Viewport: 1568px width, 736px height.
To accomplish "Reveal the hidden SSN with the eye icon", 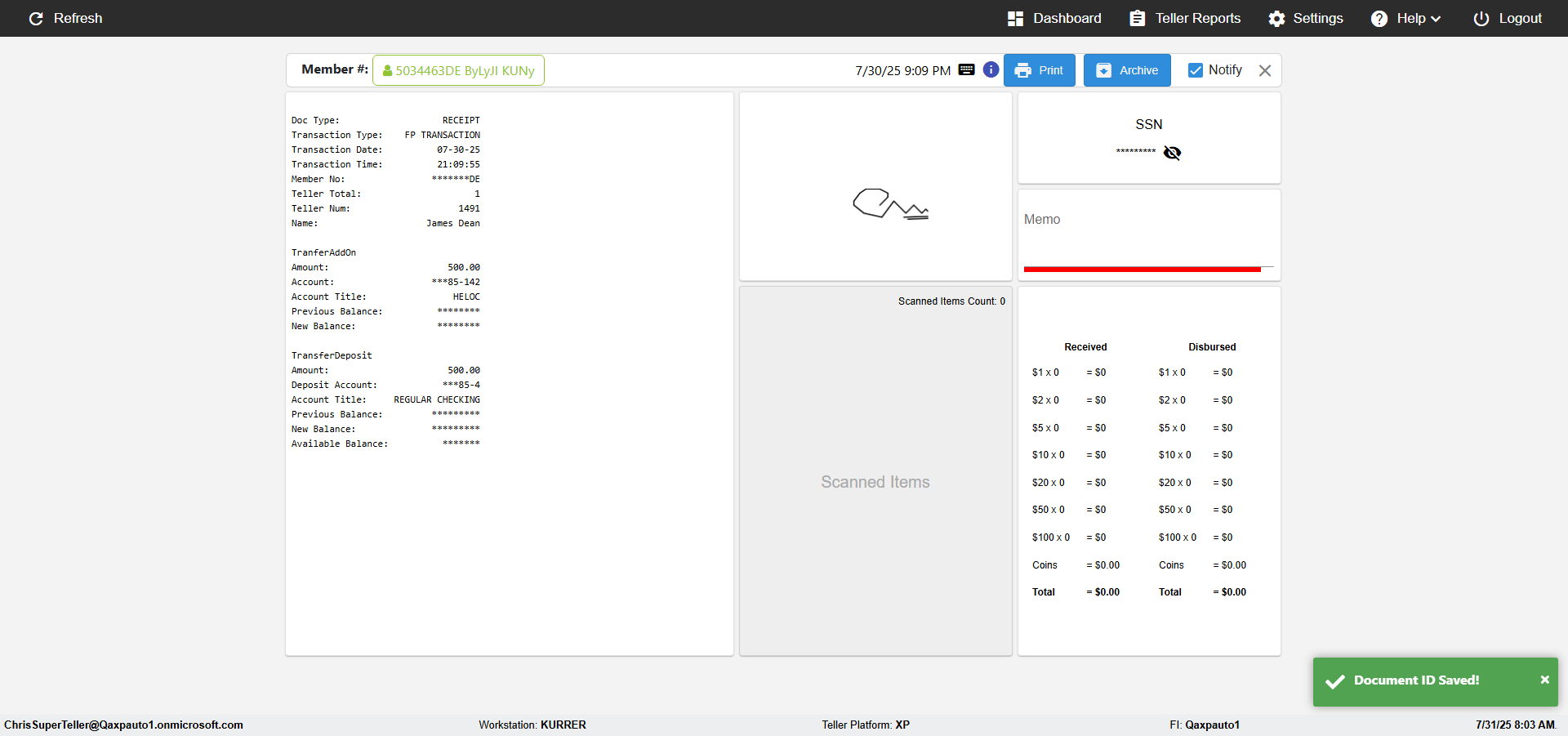I will point(1172,153).
